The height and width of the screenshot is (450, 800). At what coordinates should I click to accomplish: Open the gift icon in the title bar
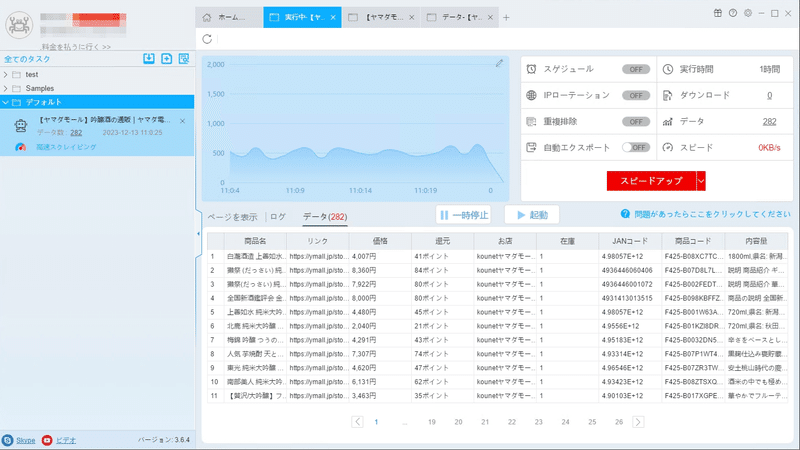coord(718,13)
